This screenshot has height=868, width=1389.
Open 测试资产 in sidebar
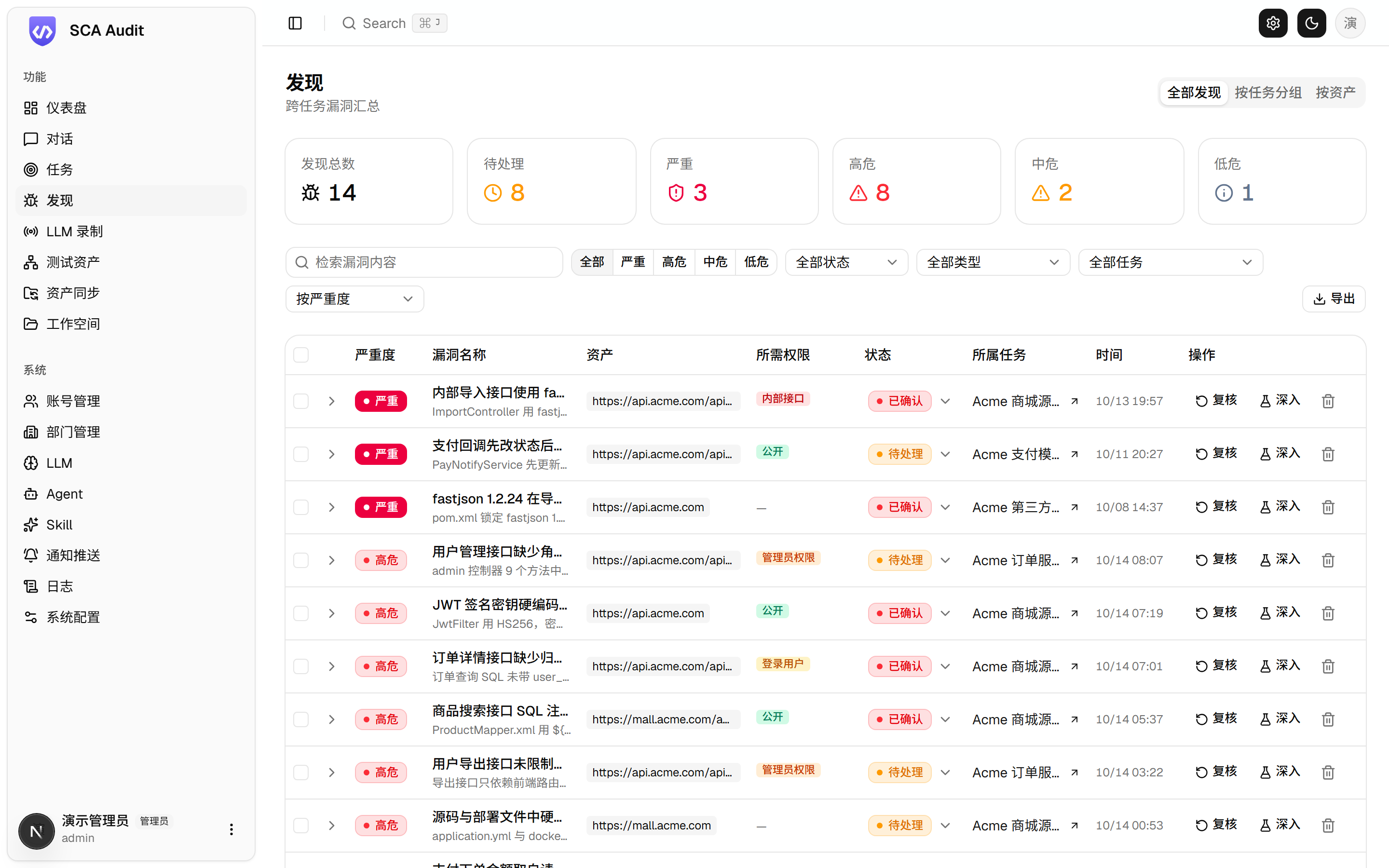tap(132, 262)
